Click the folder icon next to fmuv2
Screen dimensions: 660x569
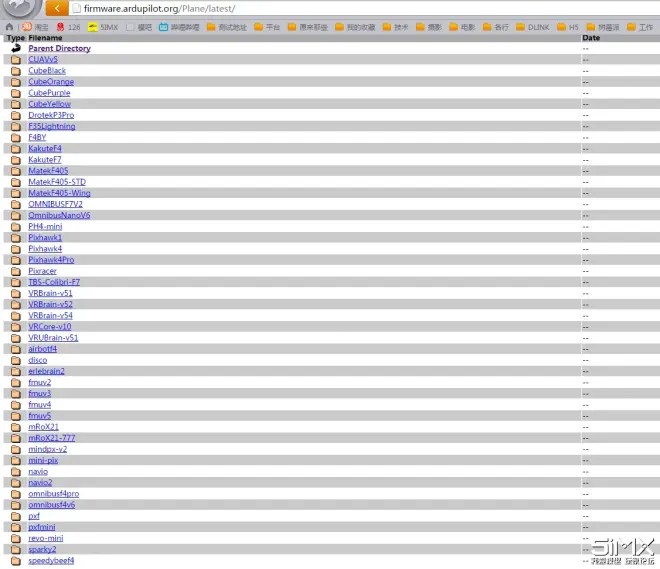tap(16, 382)
